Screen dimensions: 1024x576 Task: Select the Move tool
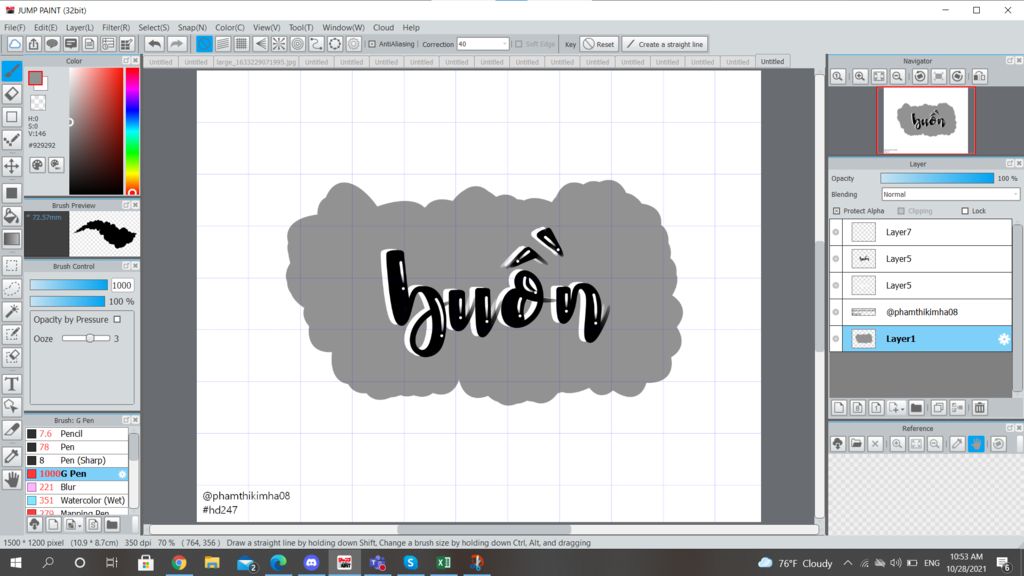(x=12, y=166)
